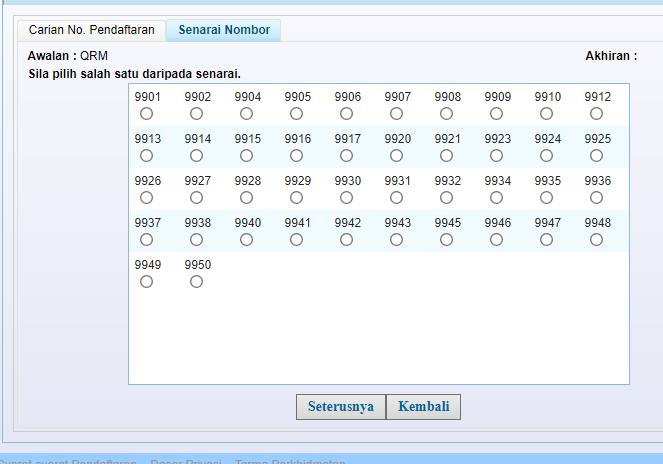663x464 pixels.
Task: Choose number 9921 radio button
Action: pos(447,156)
